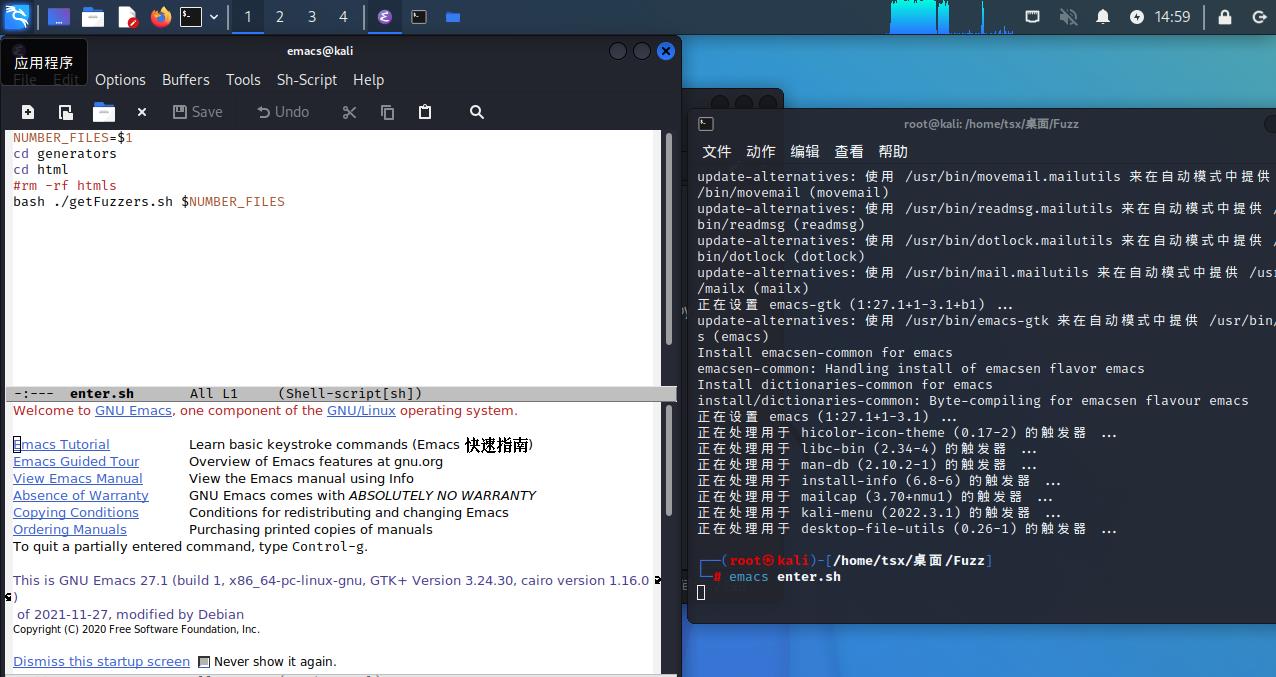Cut selection with the scissors icon

tap(349, 112)
